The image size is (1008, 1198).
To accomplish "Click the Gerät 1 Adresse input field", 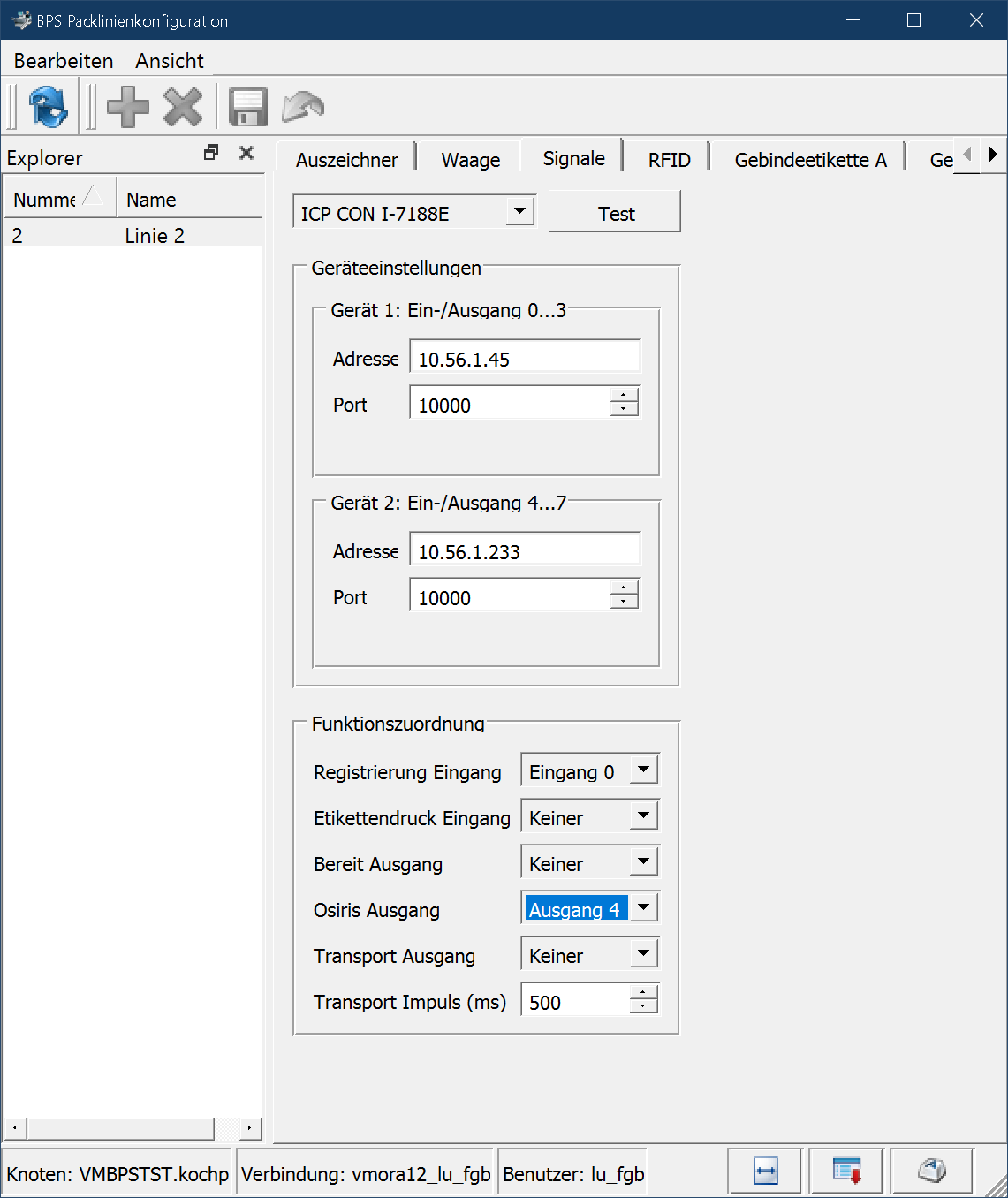I will point(525,359).
